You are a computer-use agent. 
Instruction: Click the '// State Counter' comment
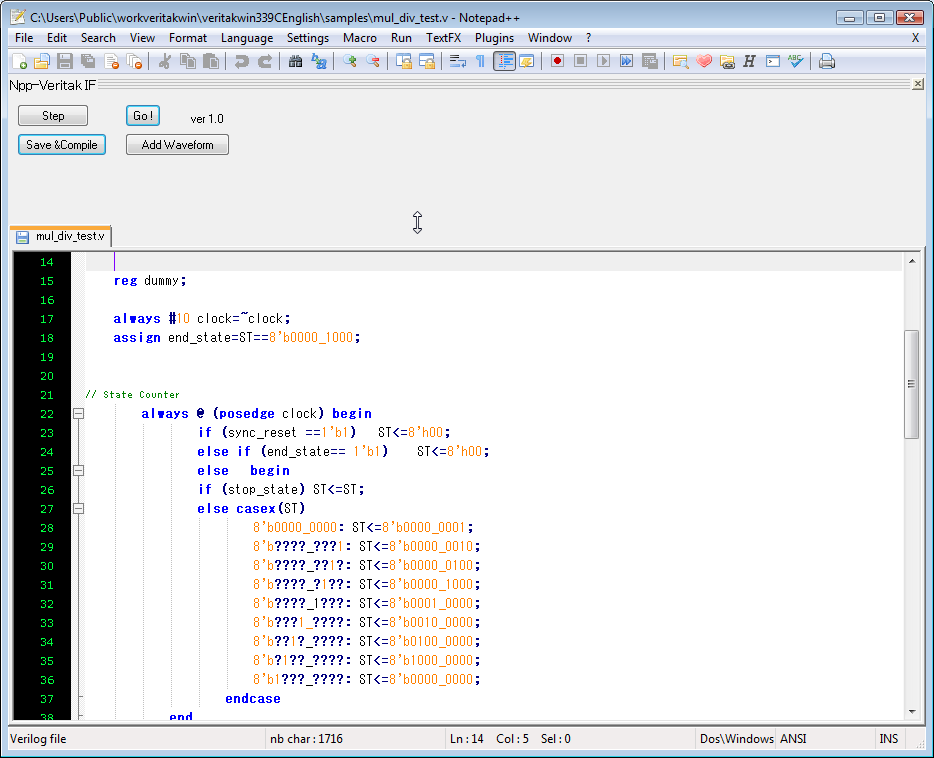coord(132,395)
